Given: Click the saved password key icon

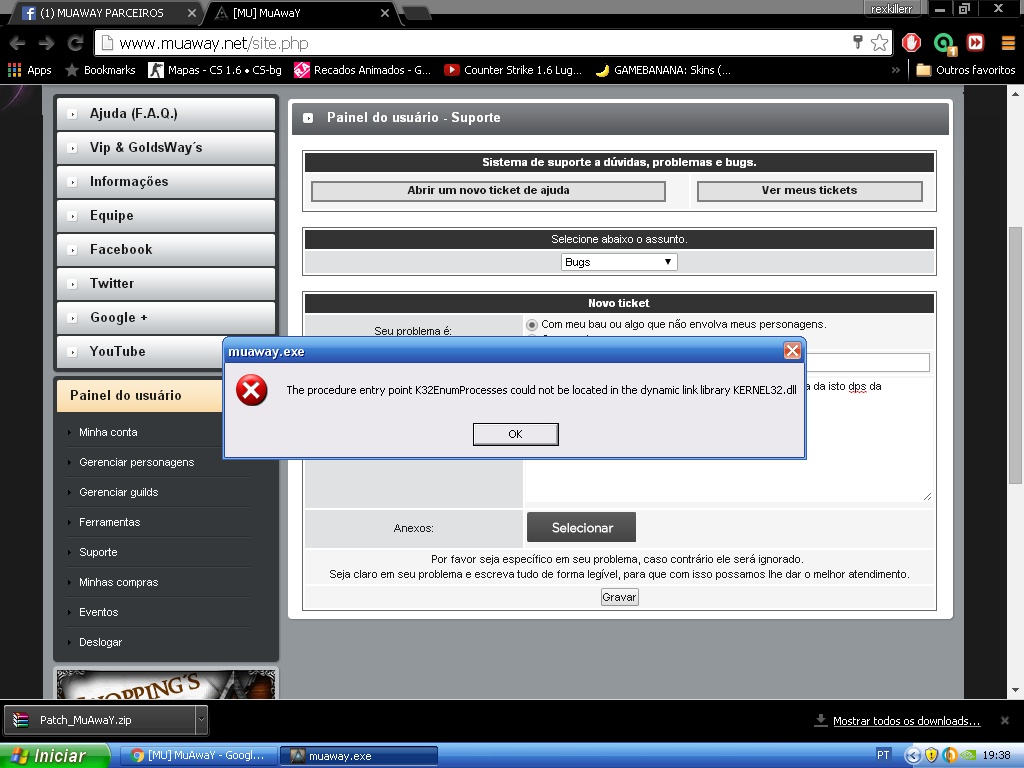Looking at the screenshot, I should click(x=857, y=42).
